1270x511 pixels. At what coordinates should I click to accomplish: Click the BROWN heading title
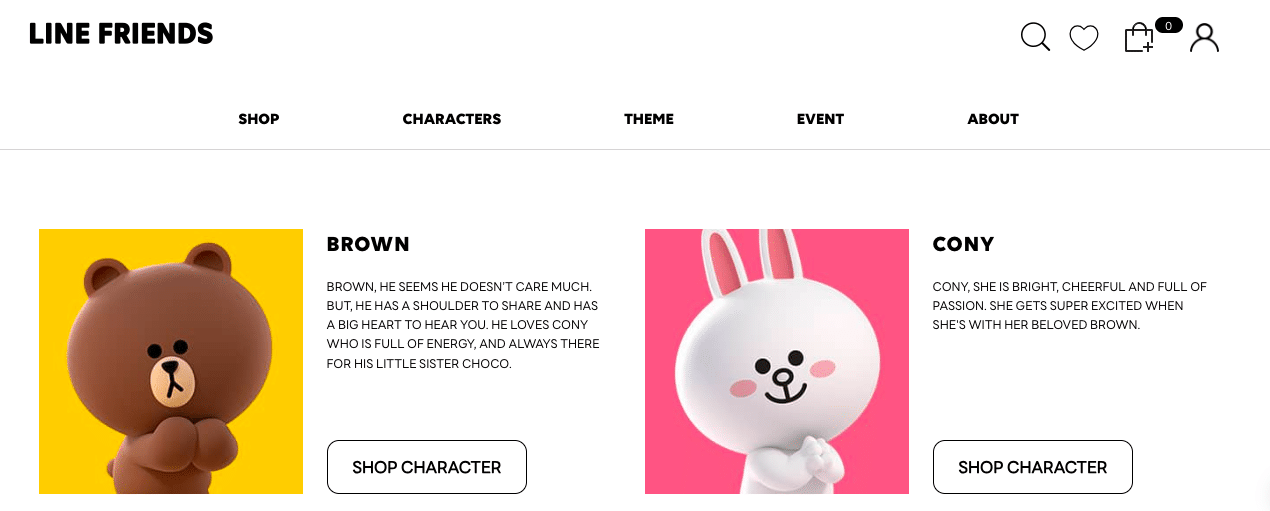point(368,244)
